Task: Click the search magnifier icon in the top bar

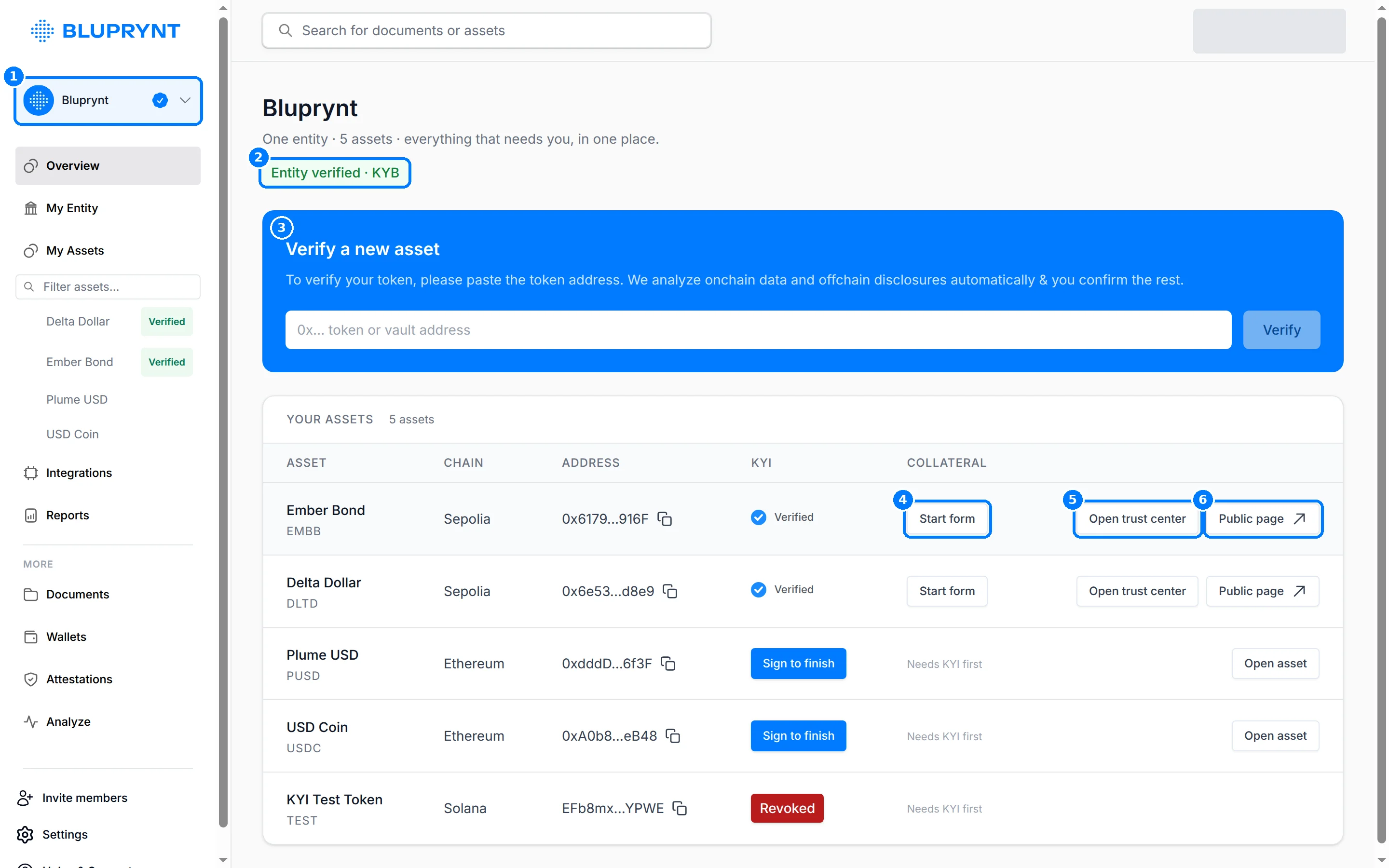Action: pyautogui.click(x=285, y=30)
